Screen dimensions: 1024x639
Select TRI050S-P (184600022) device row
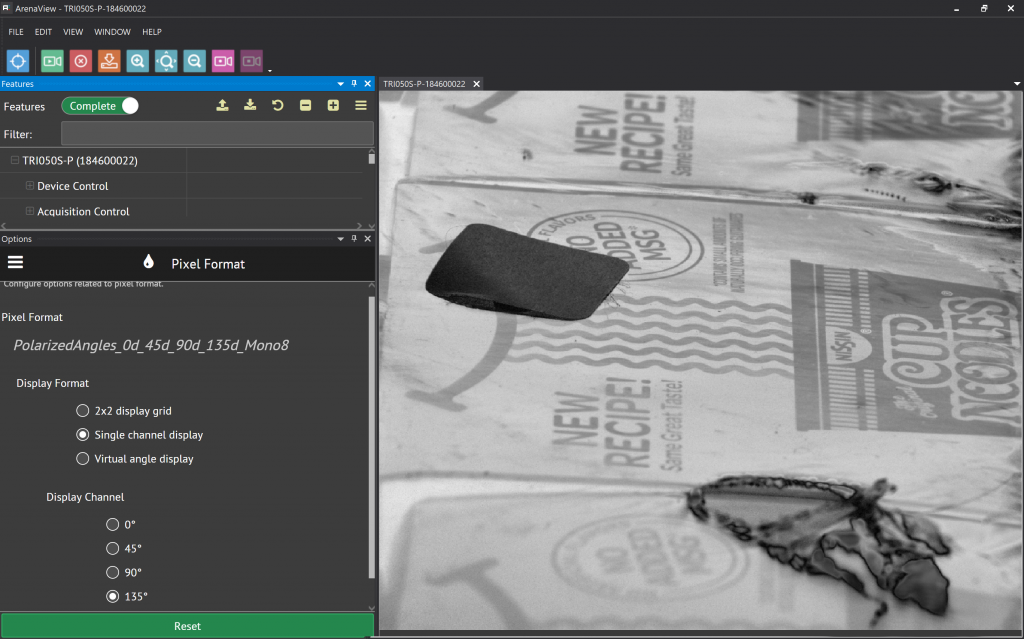pos(80,160)
